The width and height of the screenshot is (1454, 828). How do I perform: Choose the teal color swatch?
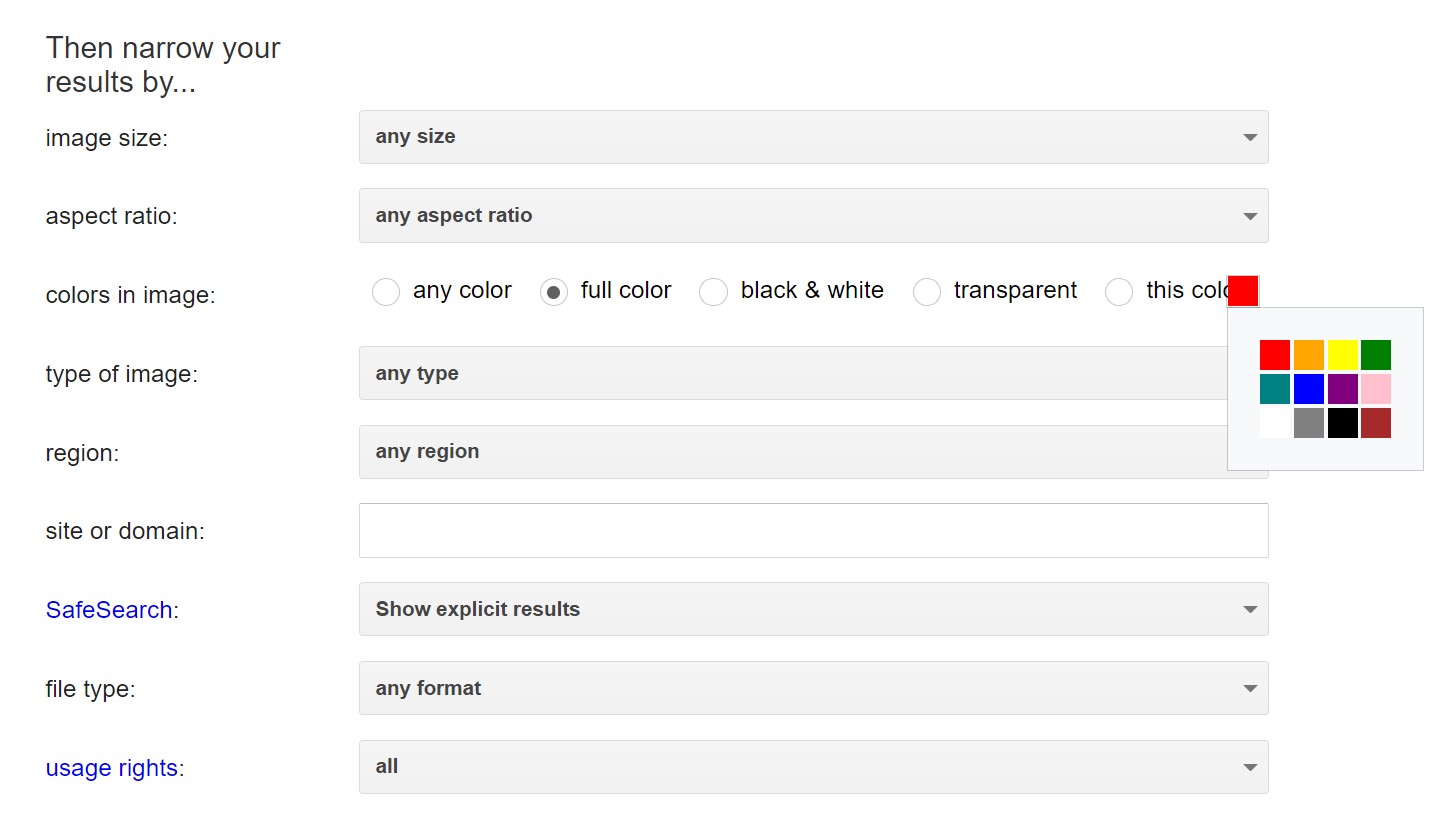pos(1274,389)
